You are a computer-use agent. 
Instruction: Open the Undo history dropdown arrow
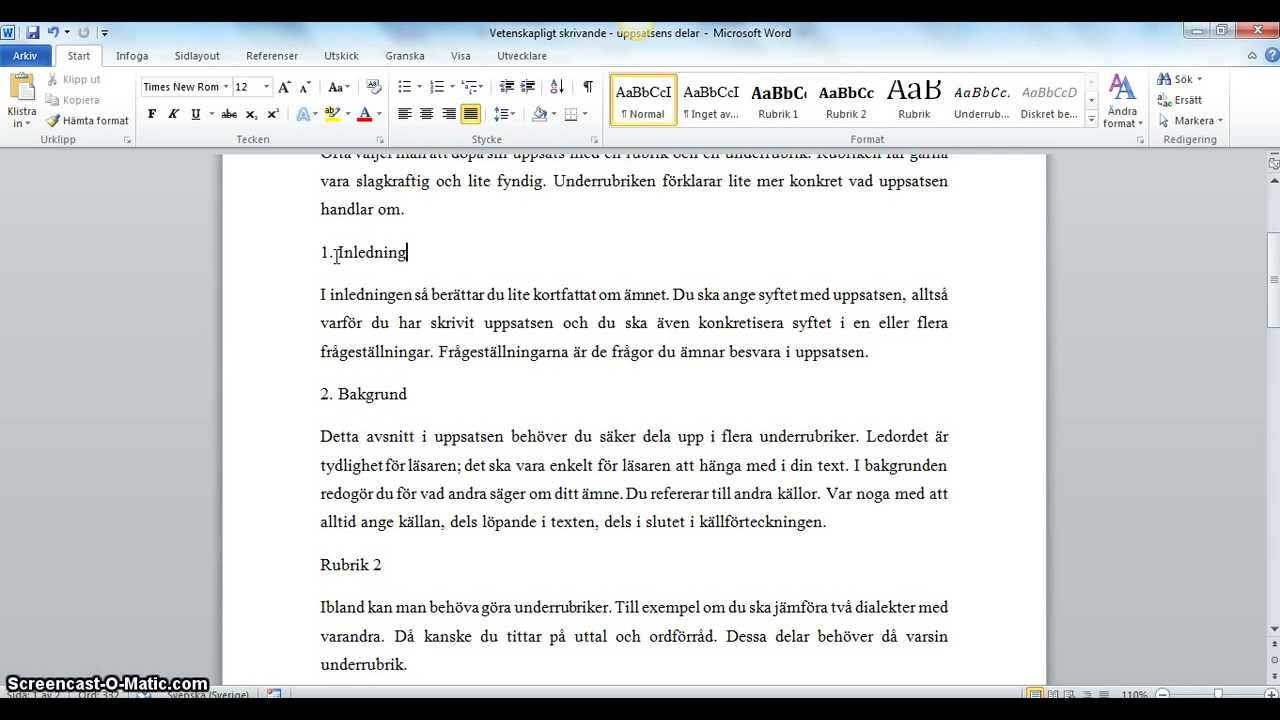click(66, 33)
